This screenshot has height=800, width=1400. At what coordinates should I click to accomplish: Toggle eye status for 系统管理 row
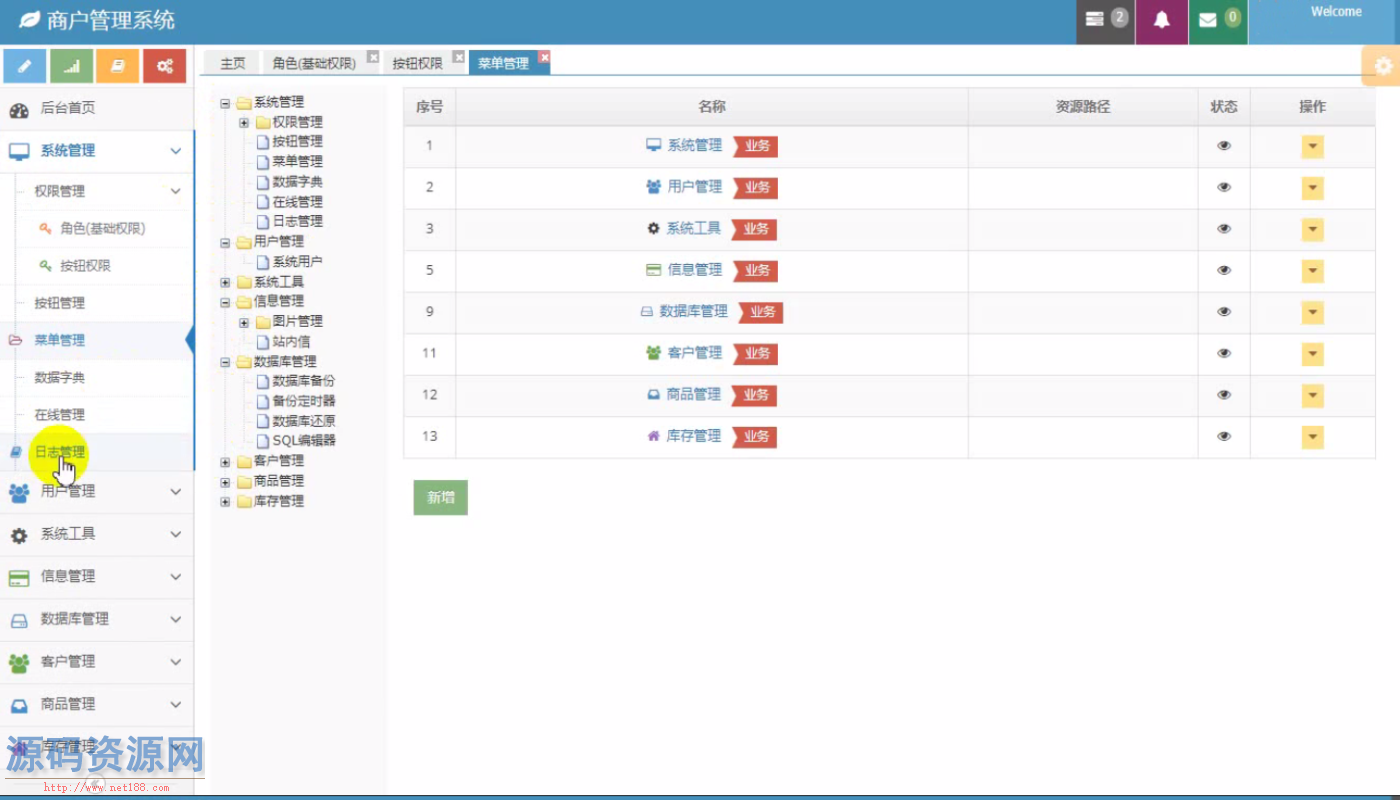(x=1224, y=146)
